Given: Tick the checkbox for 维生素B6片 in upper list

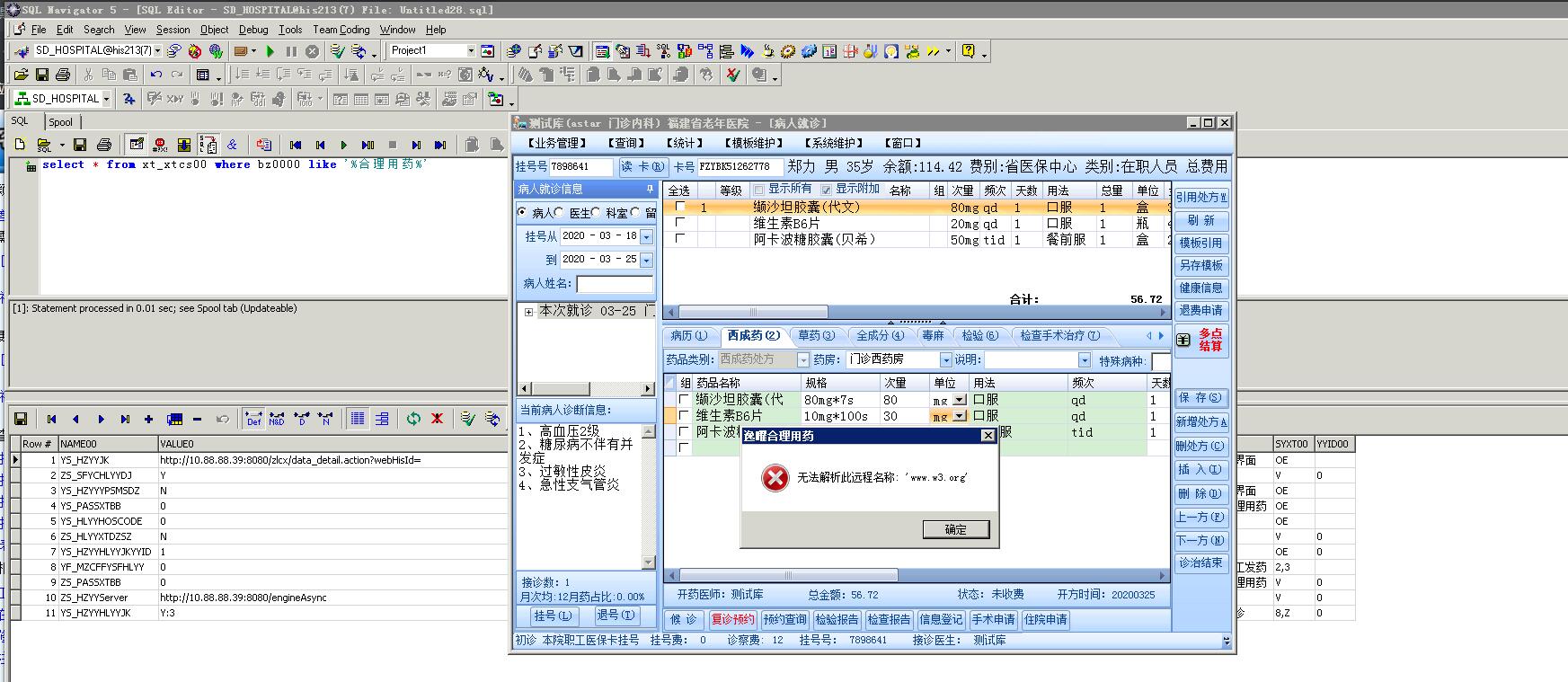Looking at the screenshot, I should [x=679, y=223].
